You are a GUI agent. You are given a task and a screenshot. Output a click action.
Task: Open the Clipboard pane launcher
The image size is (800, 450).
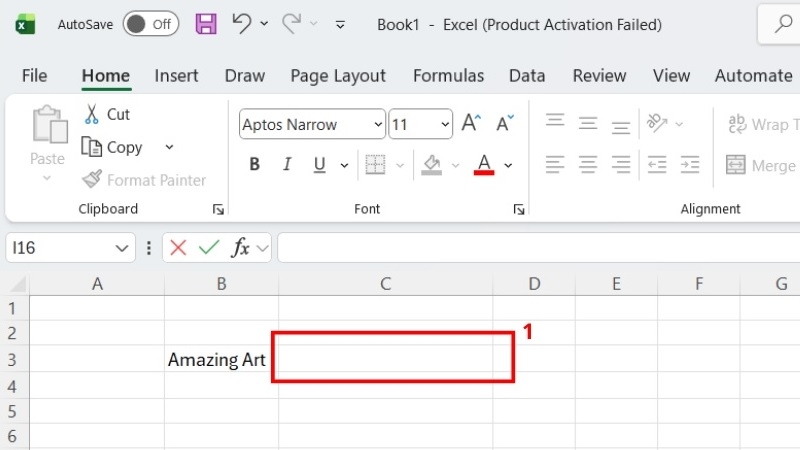point(218,209)
